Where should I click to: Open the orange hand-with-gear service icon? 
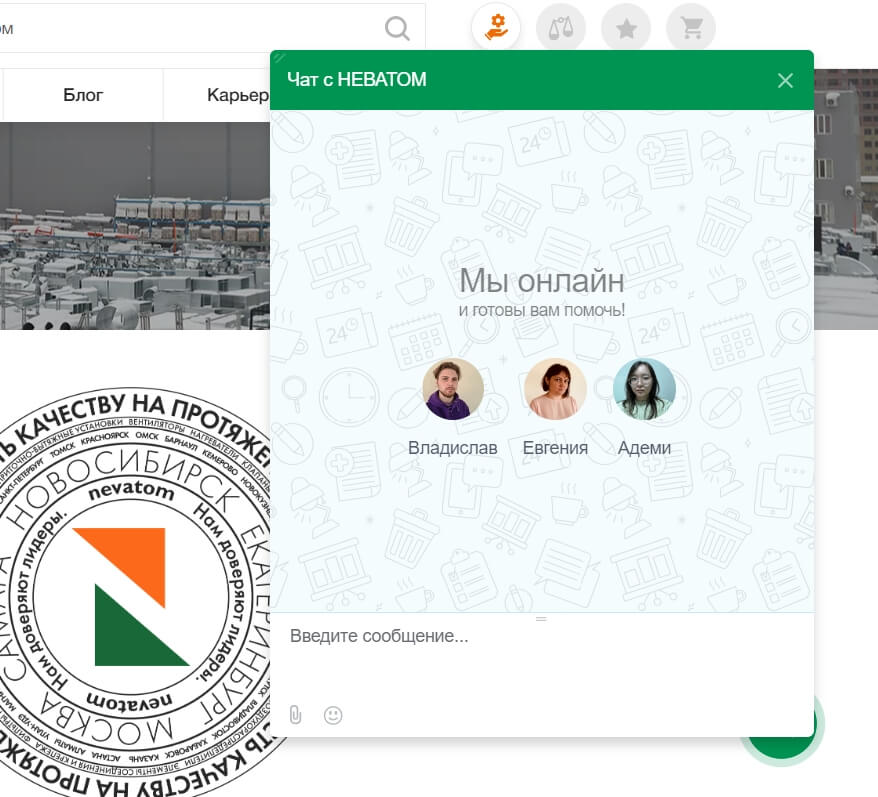click(x=496, y=28)
